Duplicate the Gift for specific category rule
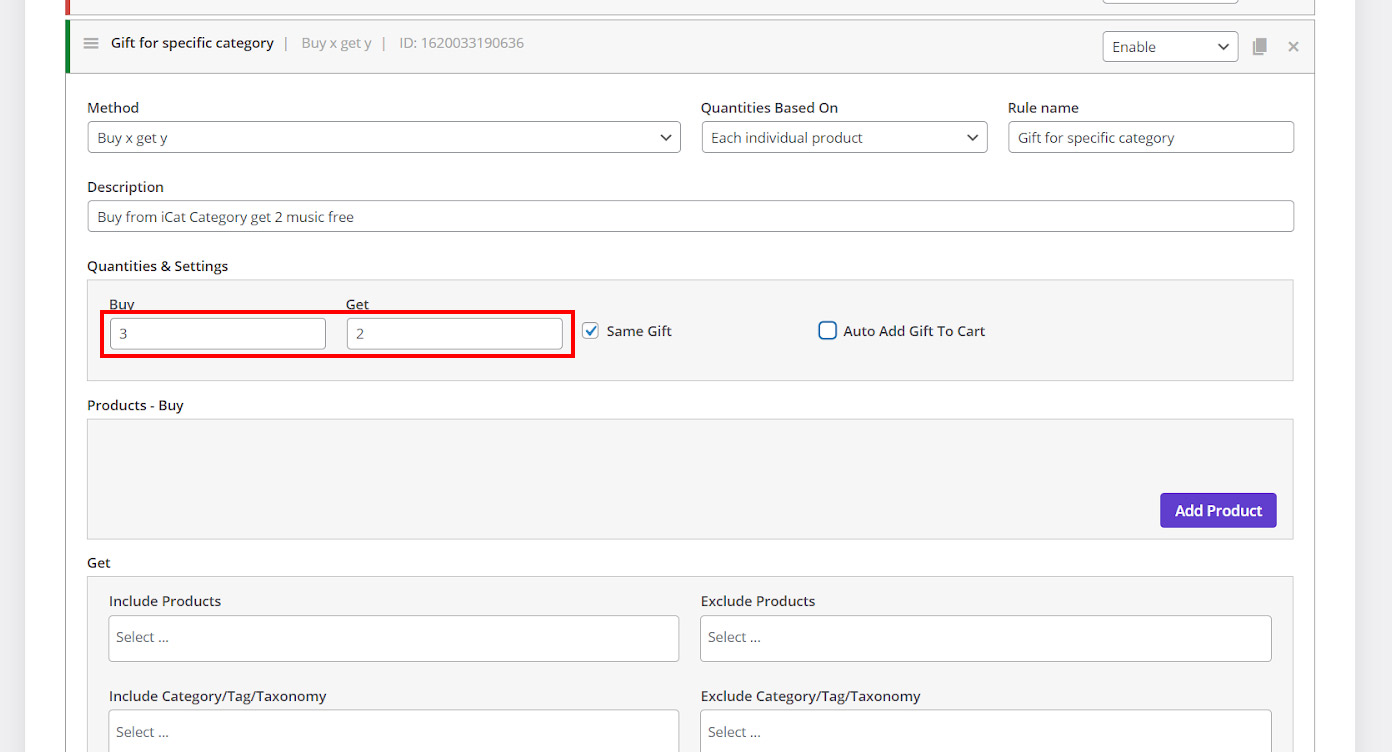Screen dimensions: 1392x752 point(1260,47)
